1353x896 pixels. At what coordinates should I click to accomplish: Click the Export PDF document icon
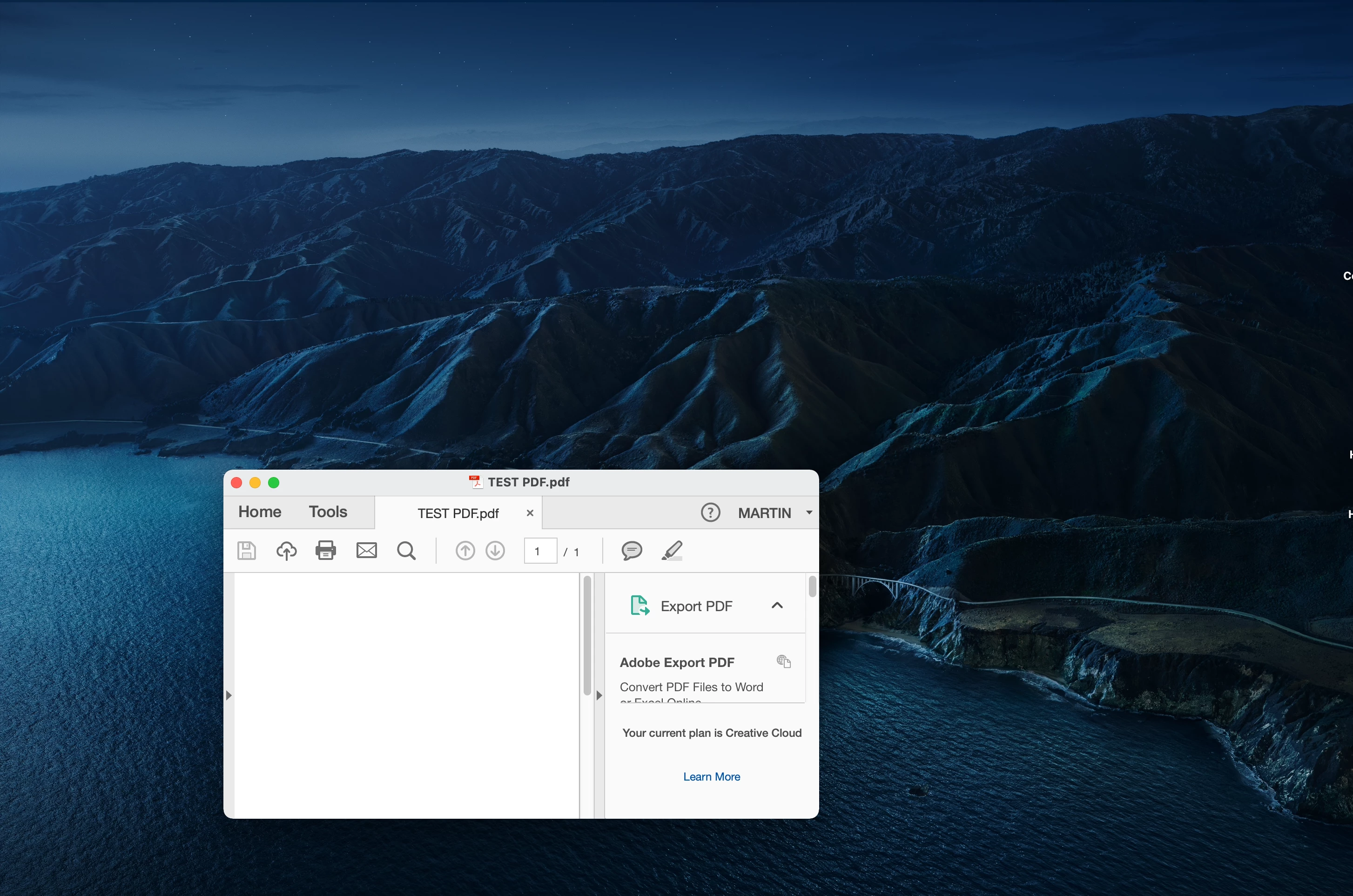click(639, 605)
